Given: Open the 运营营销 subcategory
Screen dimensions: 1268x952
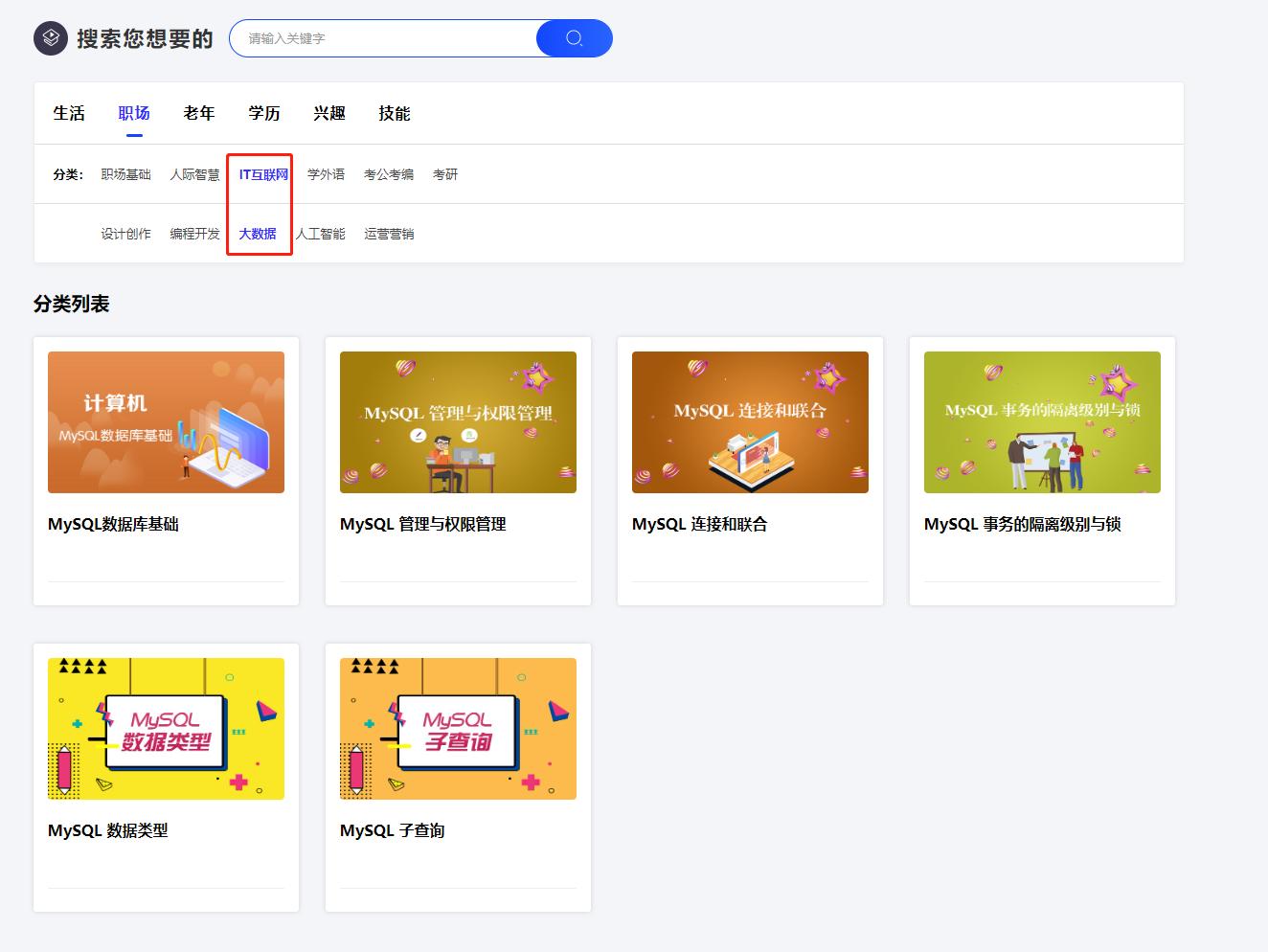Looking at the screenshot, I should click(x=390, y=233).
